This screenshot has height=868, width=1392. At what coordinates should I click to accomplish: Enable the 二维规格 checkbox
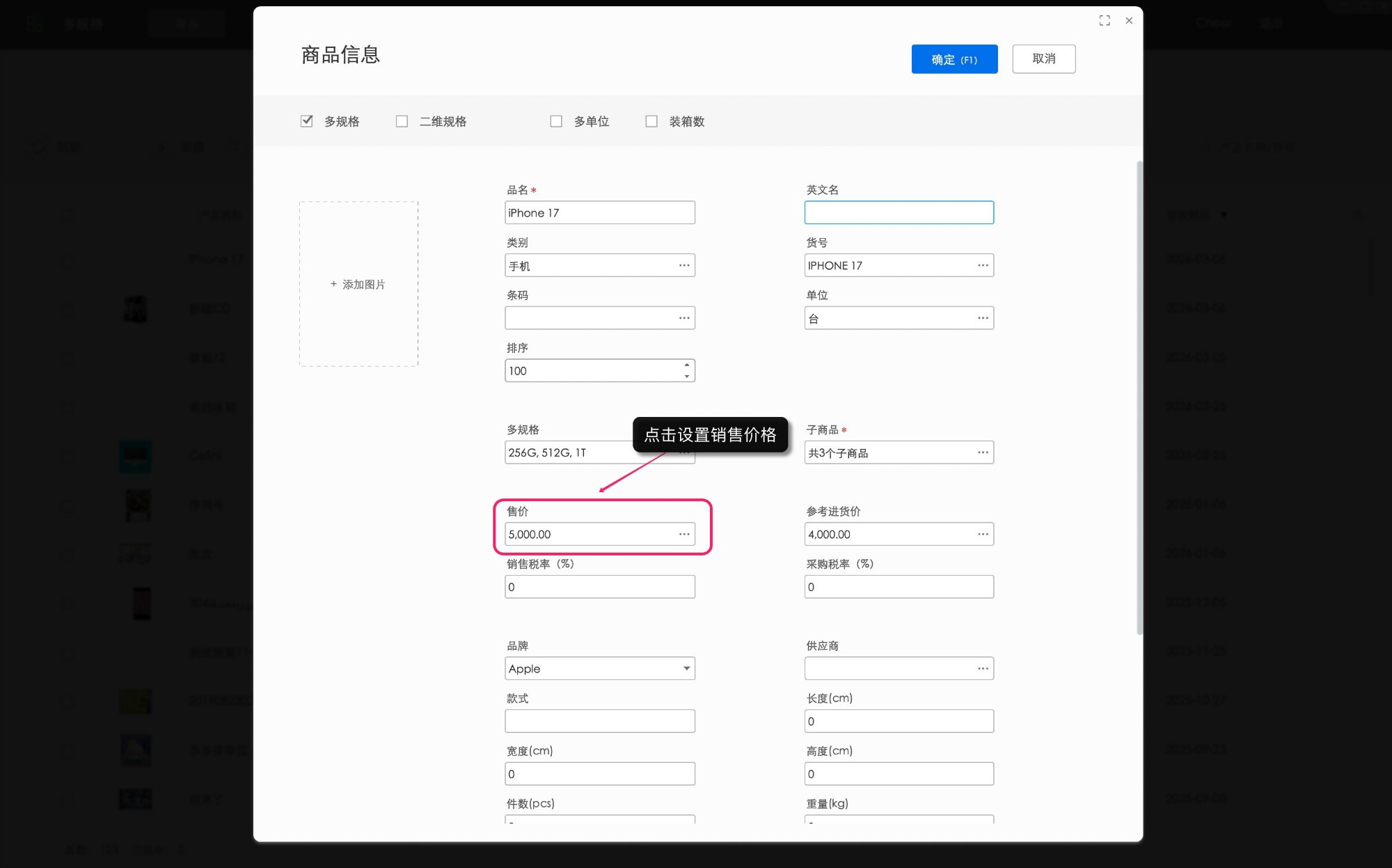coord(402,120)
